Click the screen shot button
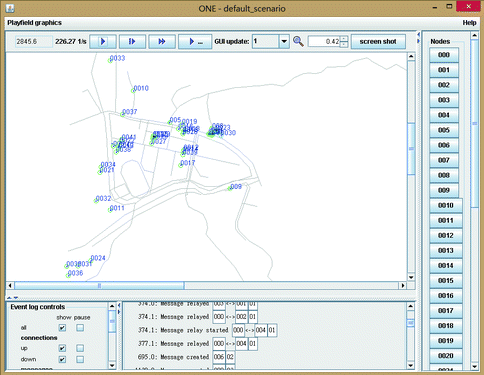 coord(378,42)
